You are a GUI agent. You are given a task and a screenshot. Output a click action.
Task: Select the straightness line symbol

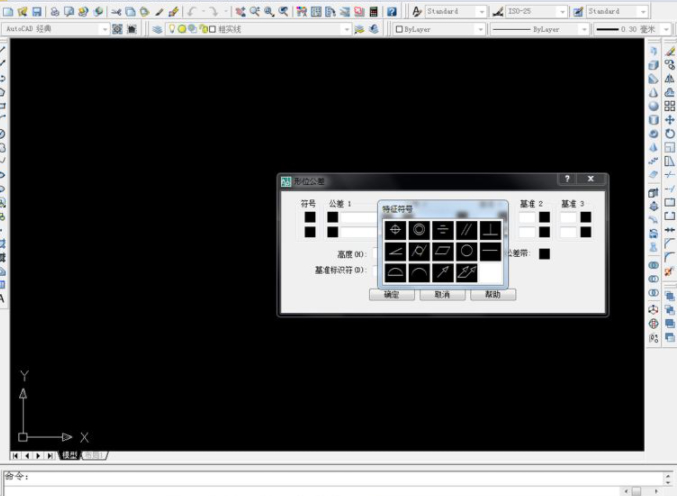490,251
